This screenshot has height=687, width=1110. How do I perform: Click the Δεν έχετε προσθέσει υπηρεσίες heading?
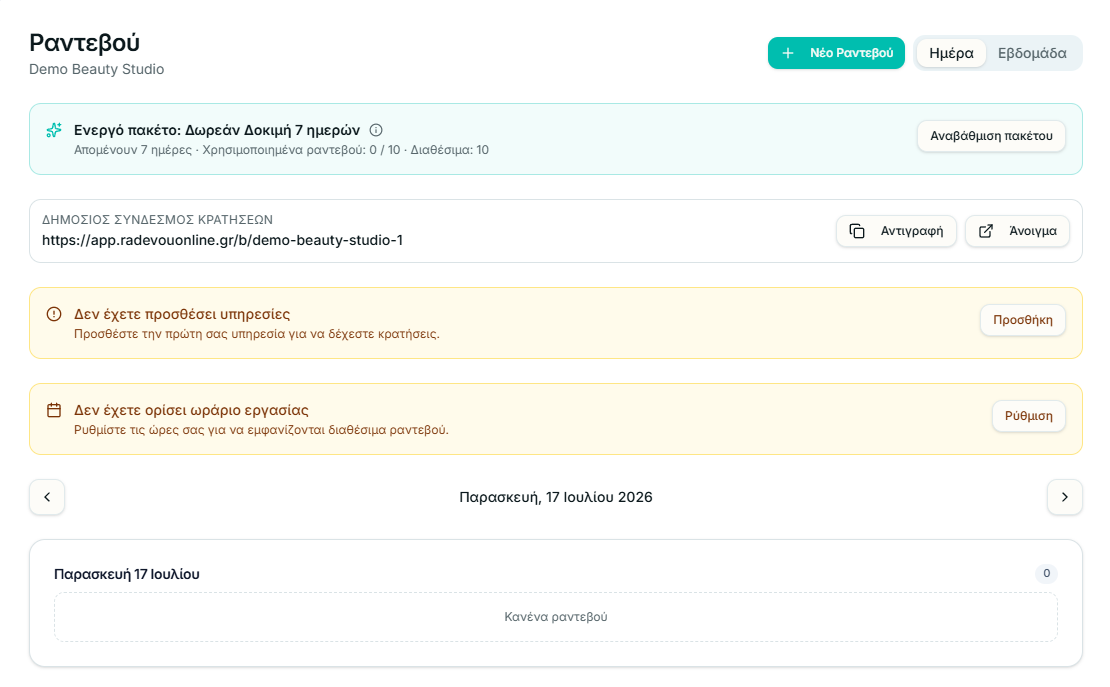182,314
